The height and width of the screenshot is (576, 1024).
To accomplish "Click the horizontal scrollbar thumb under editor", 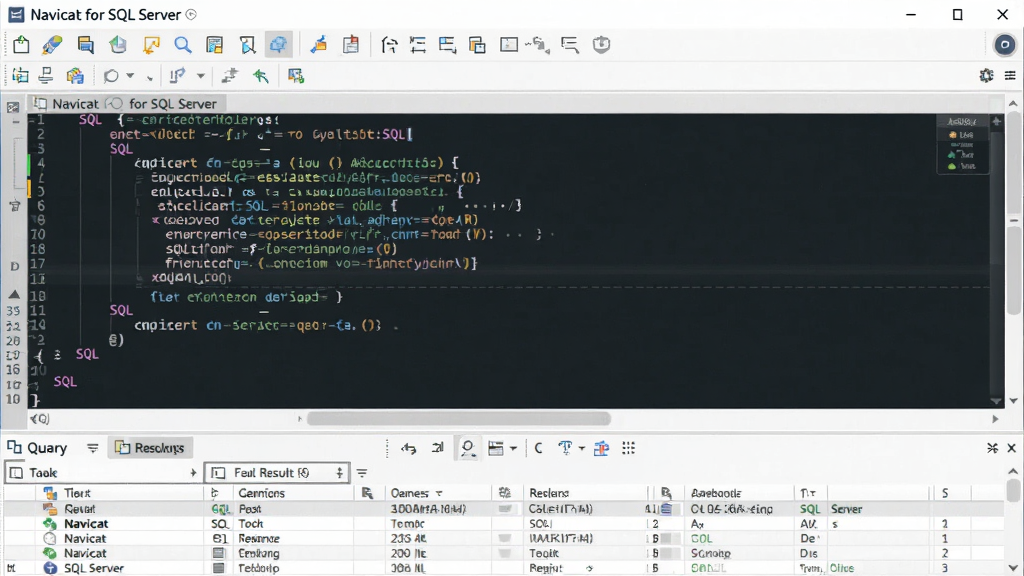I will pos(458,419).
